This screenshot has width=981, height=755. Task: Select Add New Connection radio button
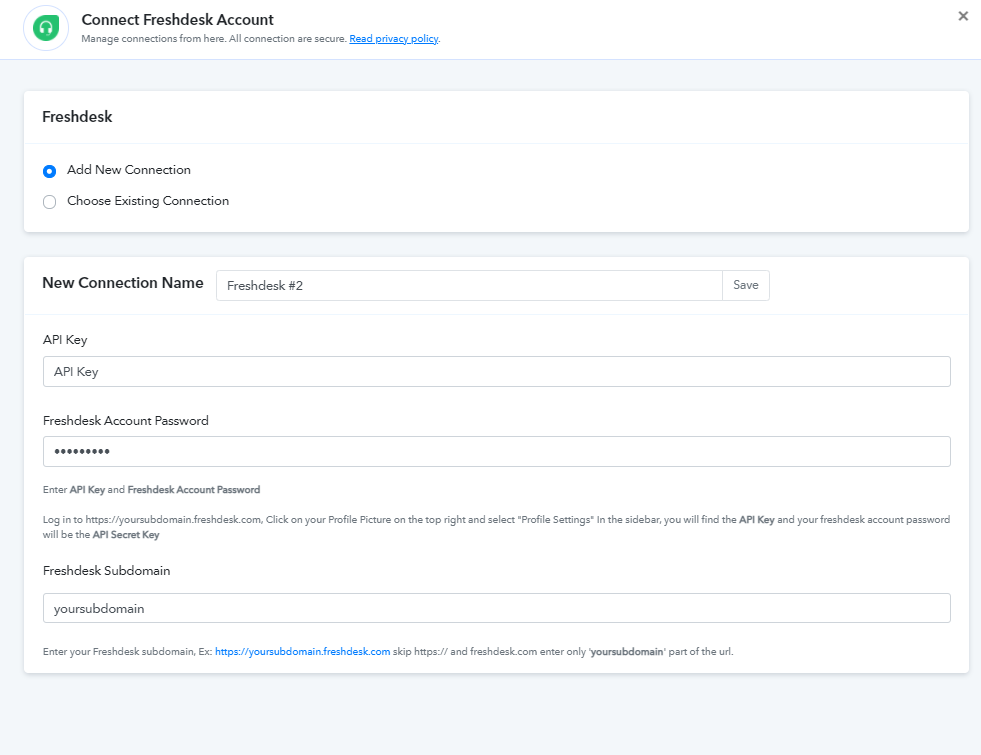click(x=49, y=171)
